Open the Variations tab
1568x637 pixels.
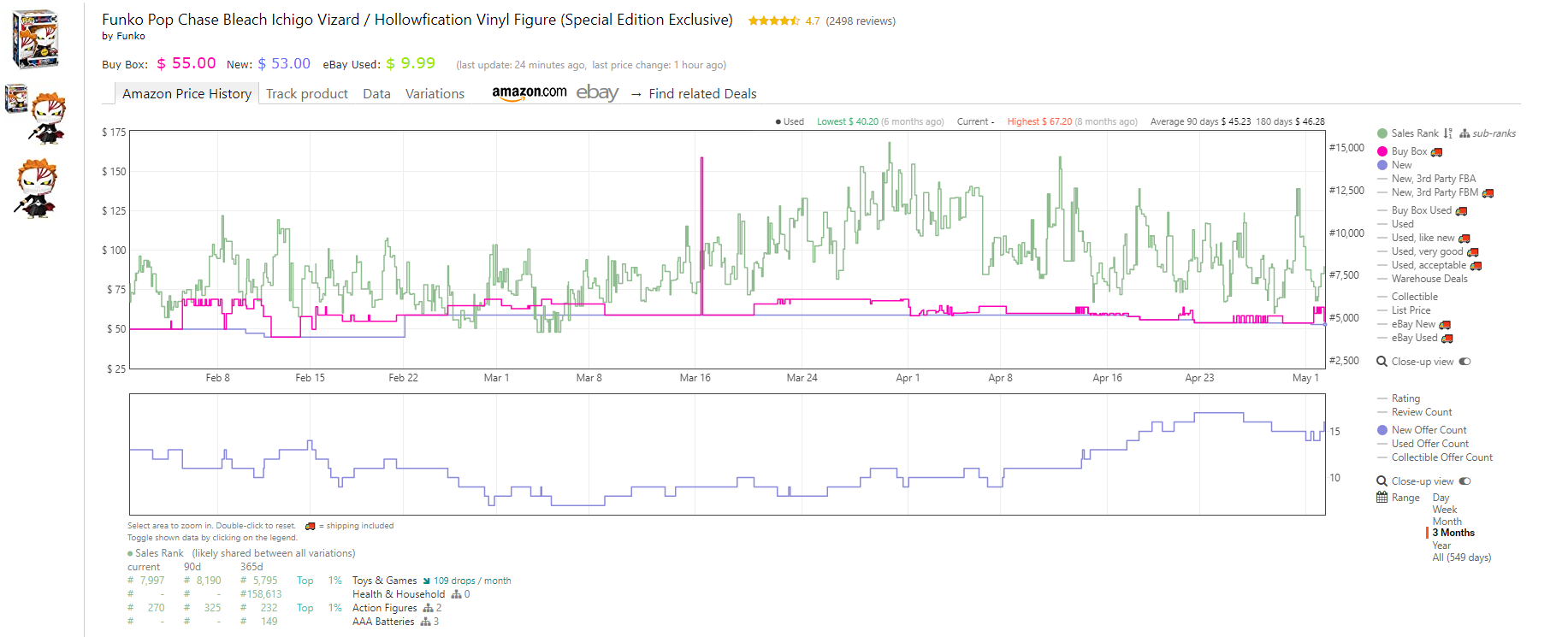[x=435, y=94]
